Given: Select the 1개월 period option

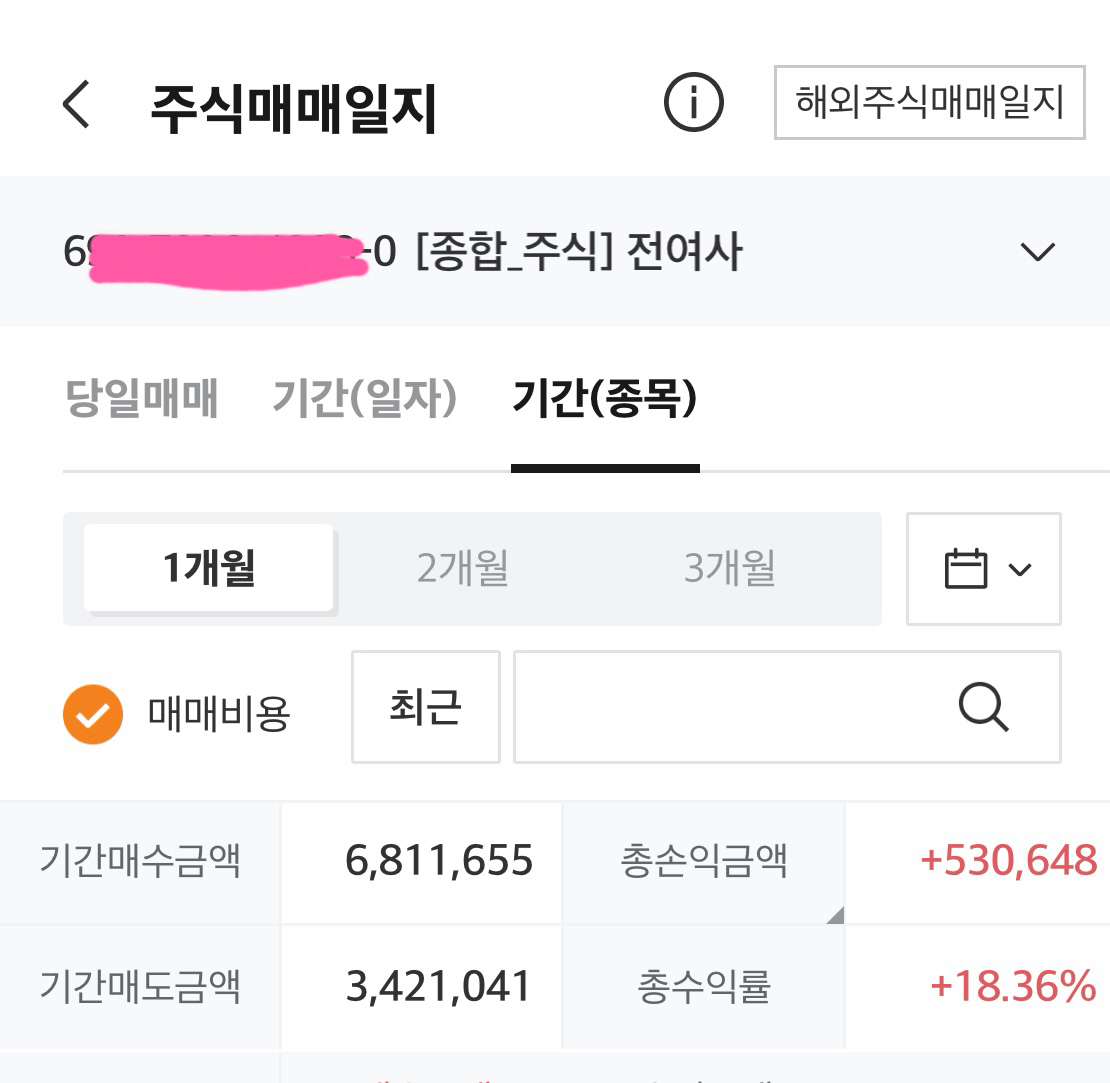Looking at the screenshot, I should point(209,568).
